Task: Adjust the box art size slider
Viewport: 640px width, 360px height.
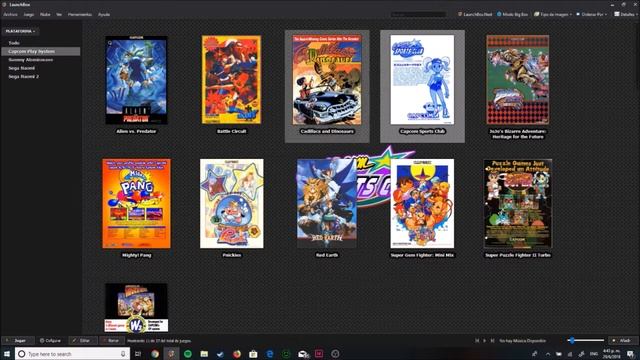Action: point(585,340)
